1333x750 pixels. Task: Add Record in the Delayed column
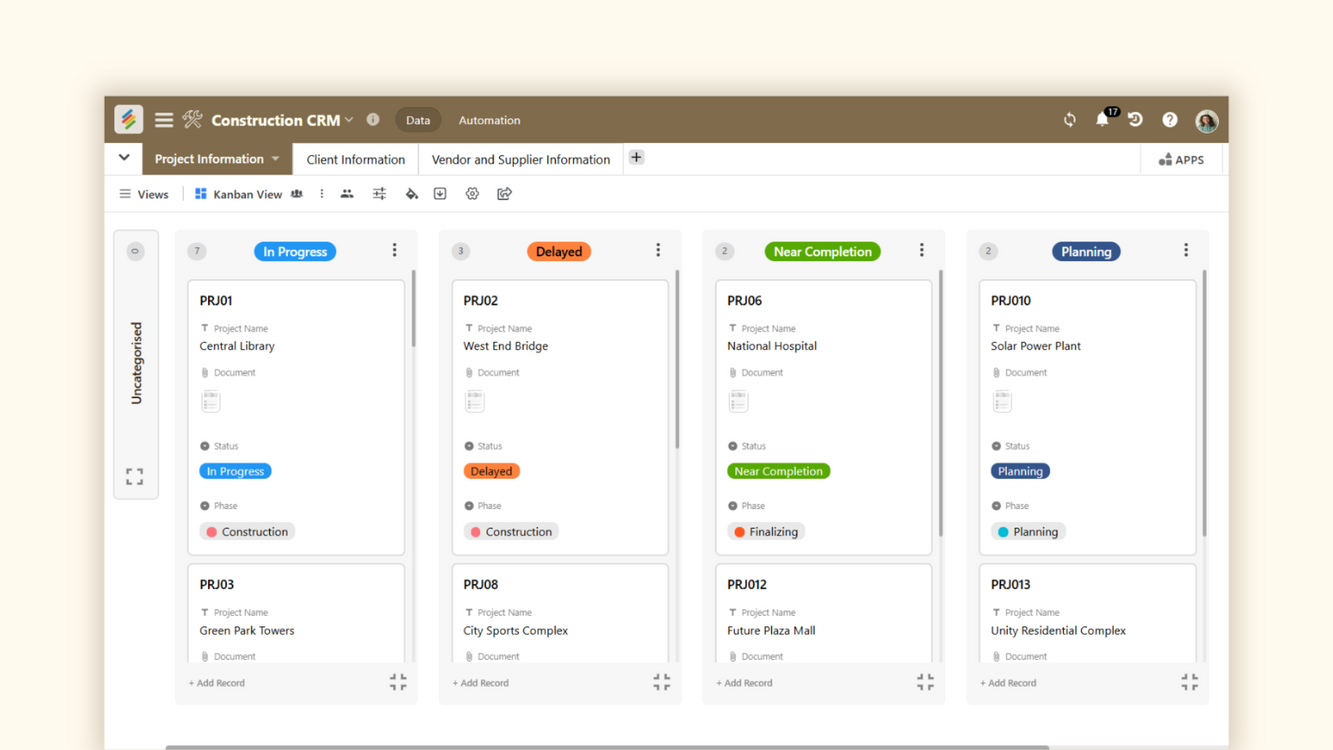(481, 683)
